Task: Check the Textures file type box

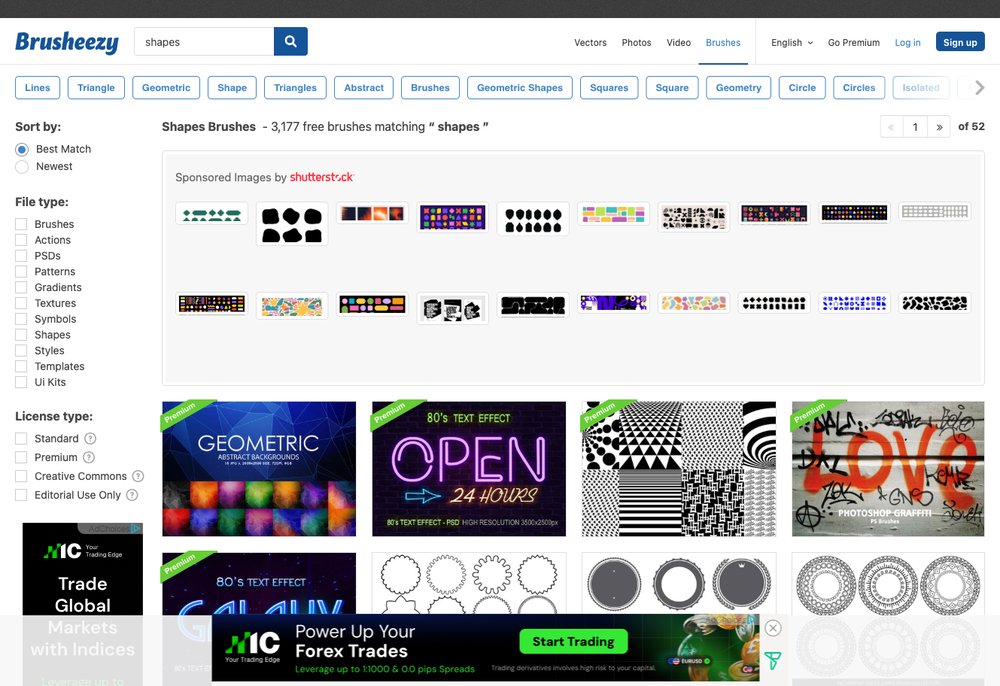Action: point(21,303)
